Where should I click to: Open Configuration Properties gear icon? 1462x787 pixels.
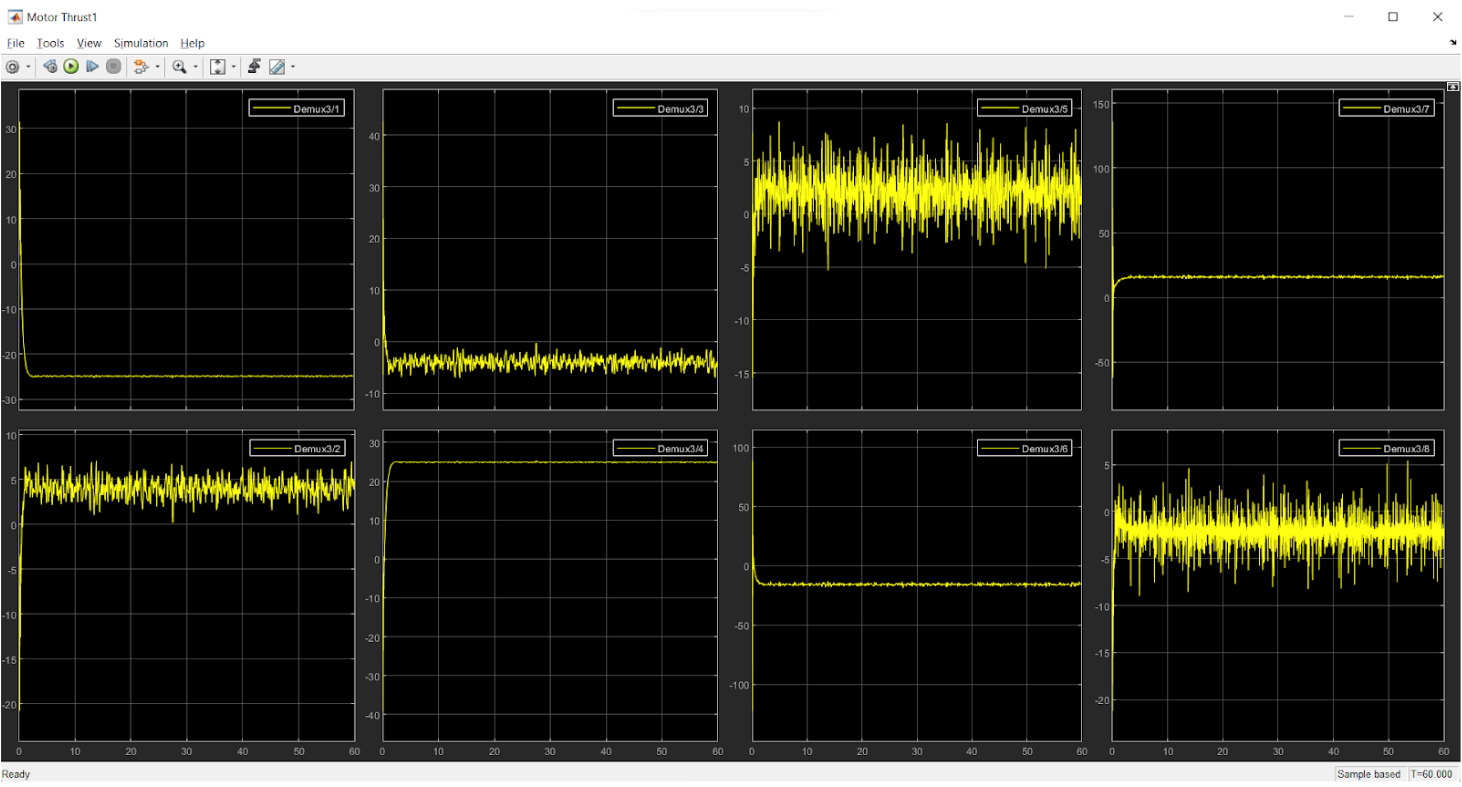pos(12,67)
